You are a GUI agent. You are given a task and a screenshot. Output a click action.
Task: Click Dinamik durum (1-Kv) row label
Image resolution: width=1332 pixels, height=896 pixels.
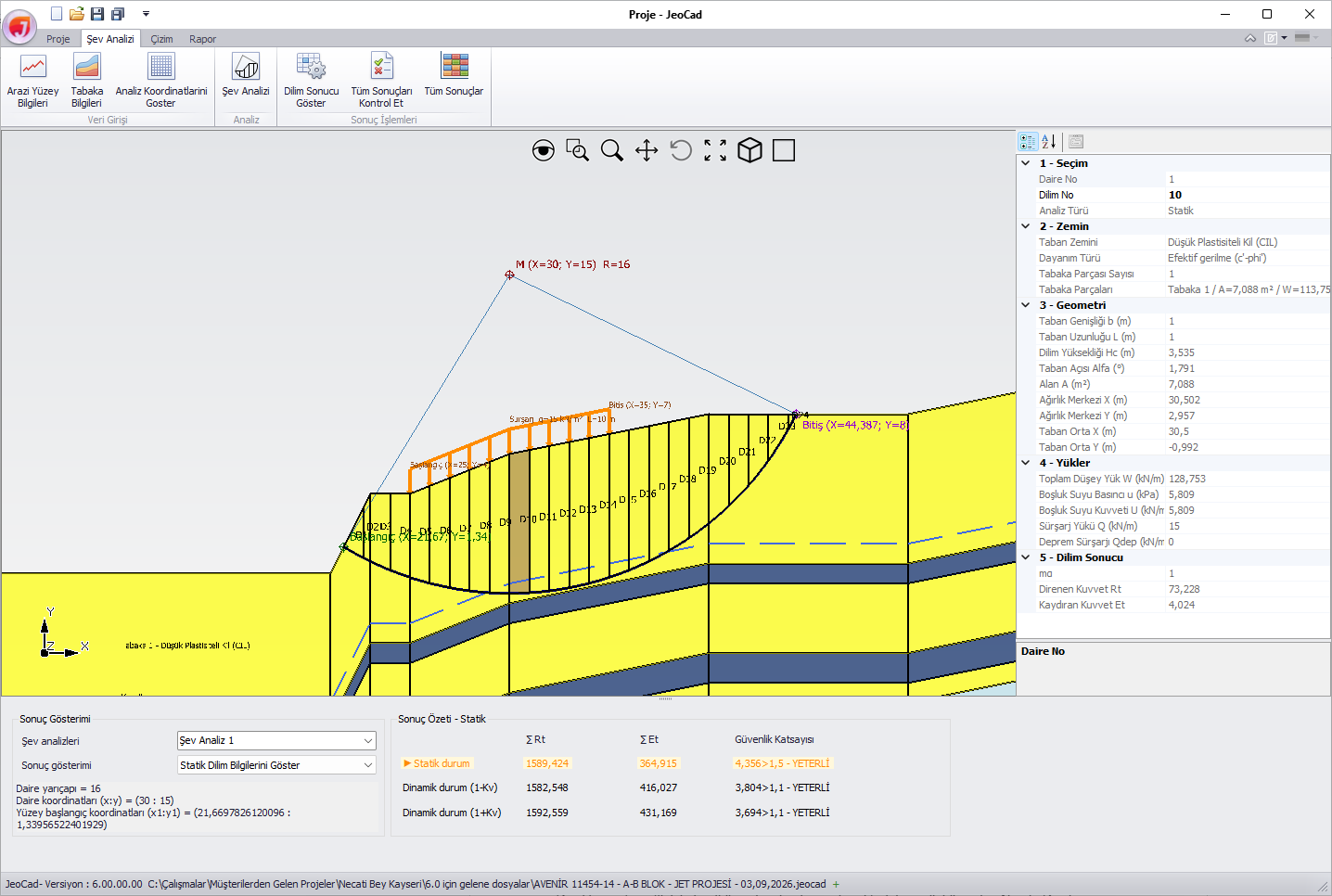click(x=450, y=787)
